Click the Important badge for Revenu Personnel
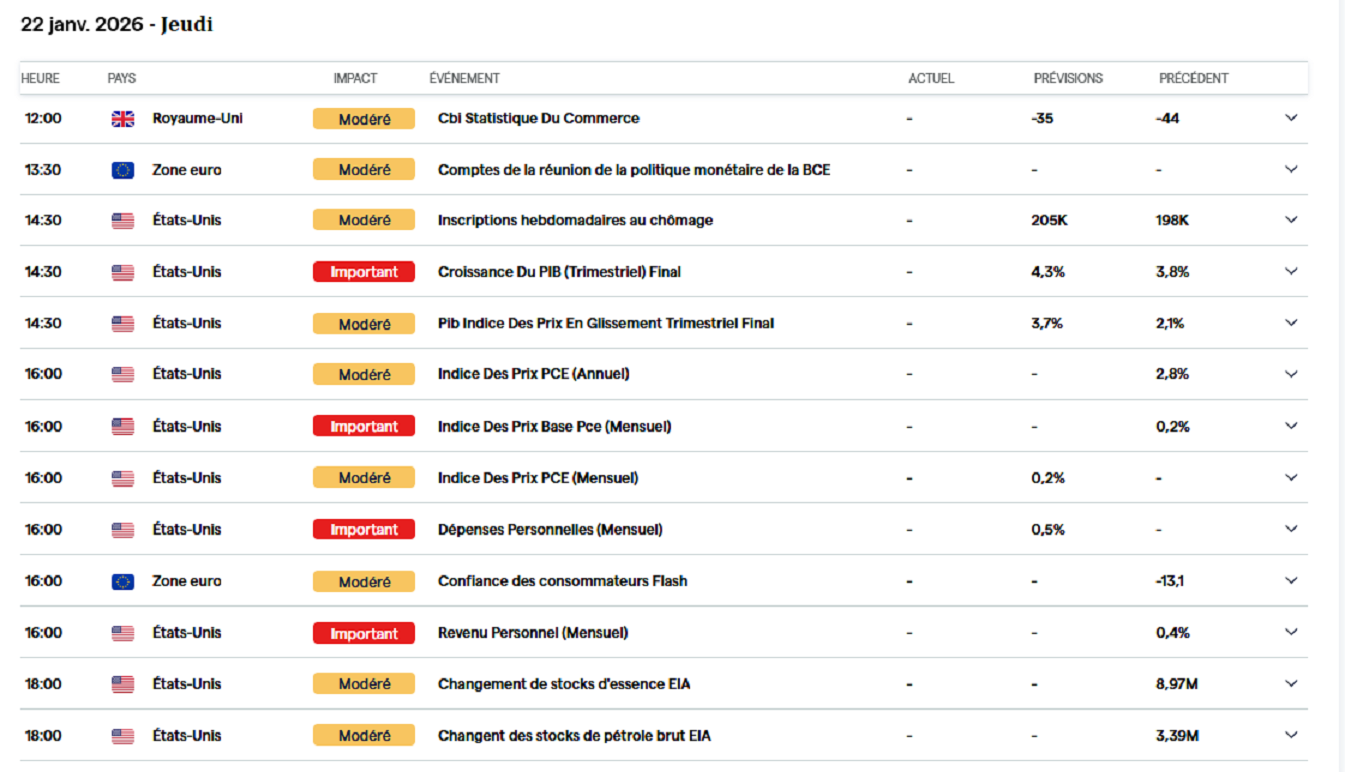1345x772 pixels. [364, 634]
